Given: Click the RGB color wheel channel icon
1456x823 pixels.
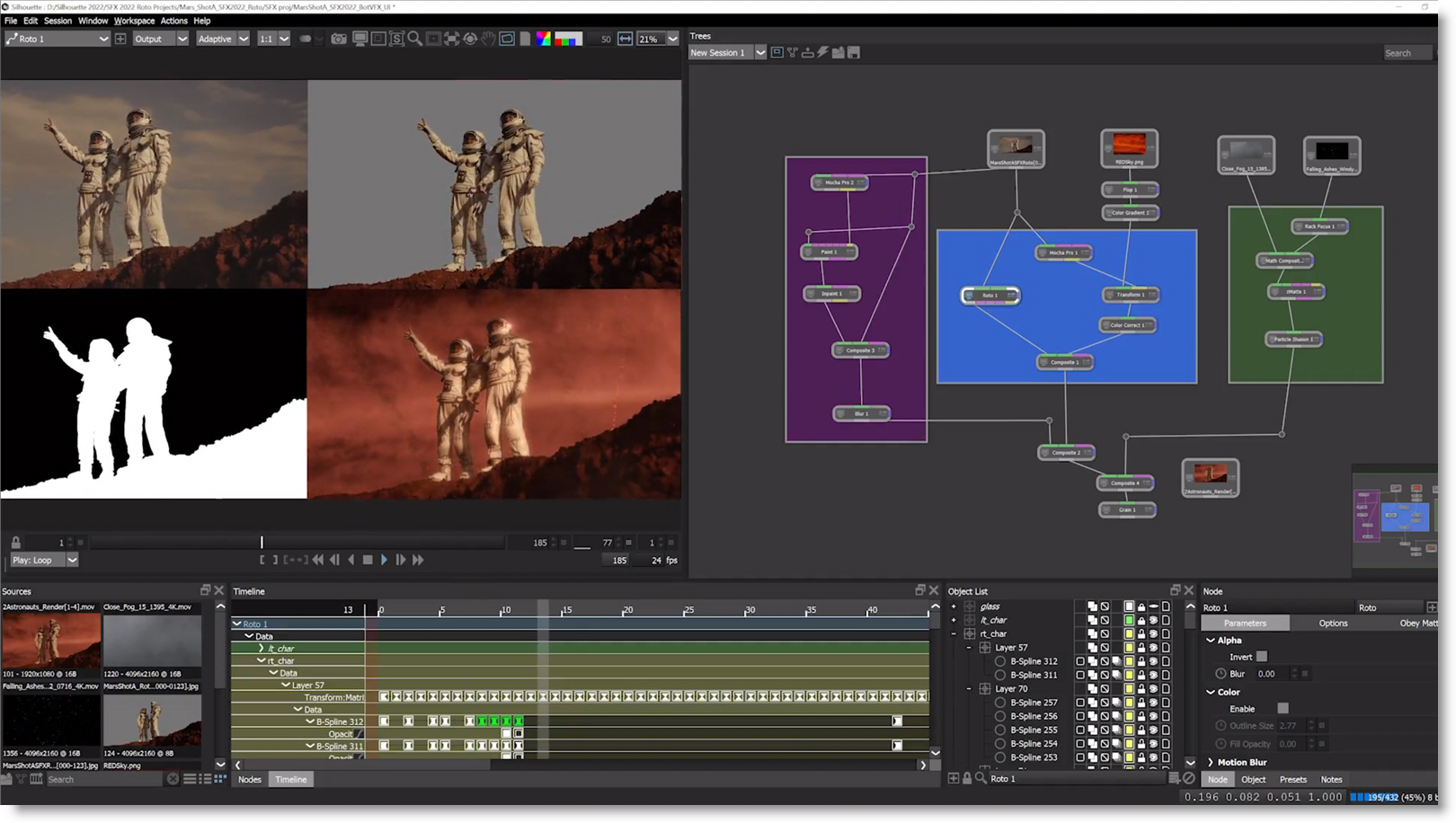Looking at the screenshot, I should (x=543, y=39).
